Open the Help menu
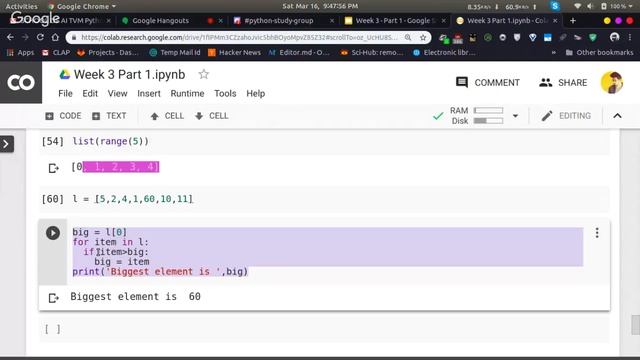 (x=256, y=93)
